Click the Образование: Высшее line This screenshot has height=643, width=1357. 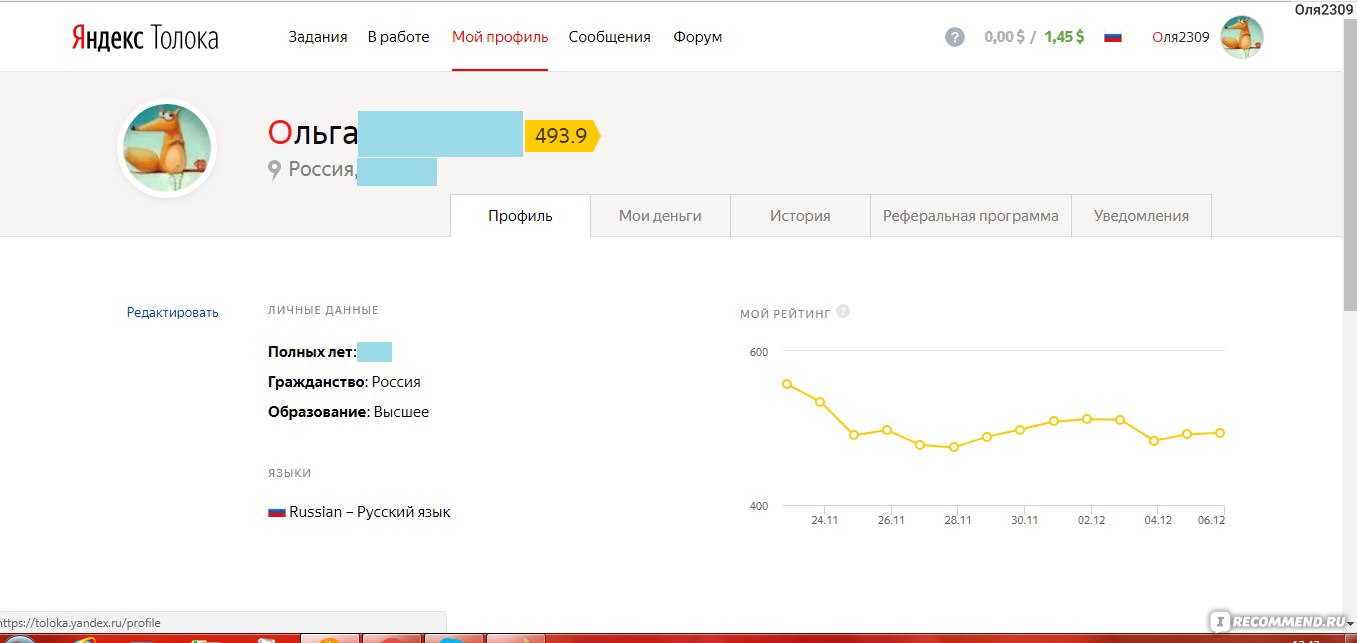coord(348,412)
